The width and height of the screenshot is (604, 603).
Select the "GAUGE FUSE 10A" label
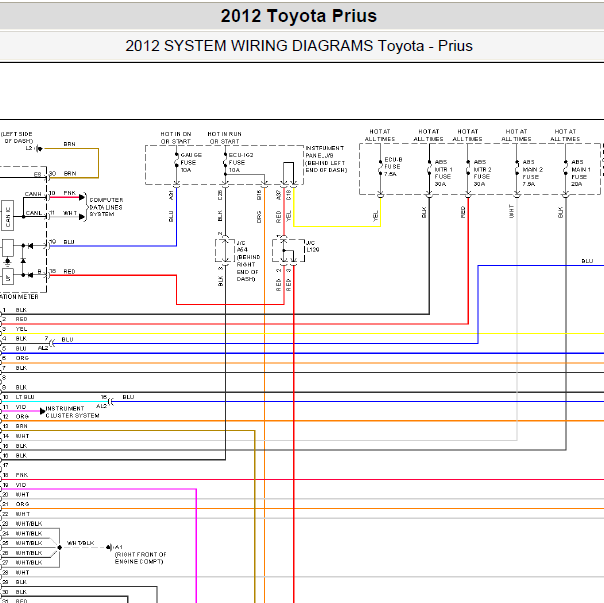click(191, 162)
